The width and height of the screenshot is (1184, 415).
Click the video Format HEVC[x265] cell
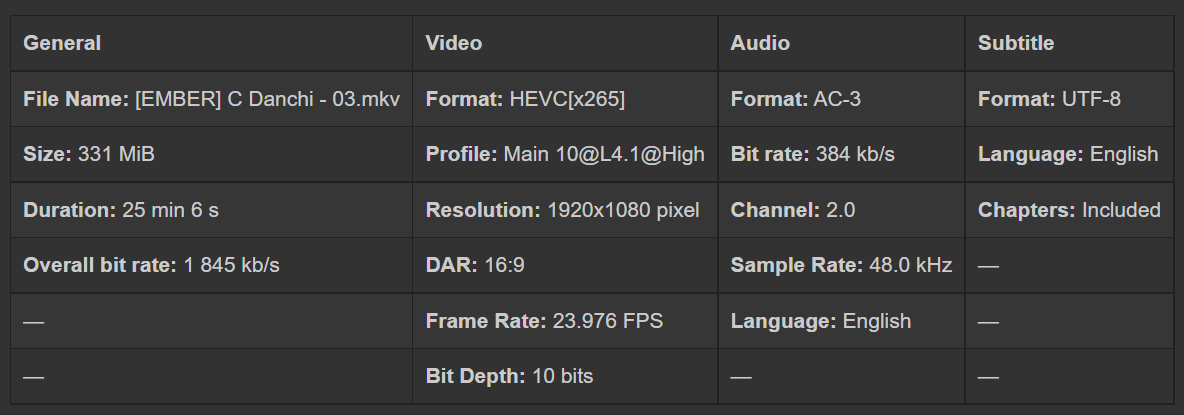525,99
